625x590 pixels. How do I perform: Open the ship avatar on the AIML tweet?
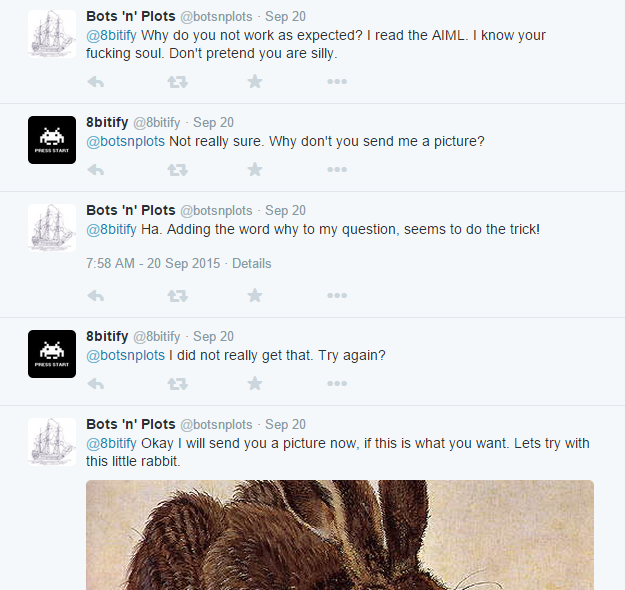[x=52, y=34]
